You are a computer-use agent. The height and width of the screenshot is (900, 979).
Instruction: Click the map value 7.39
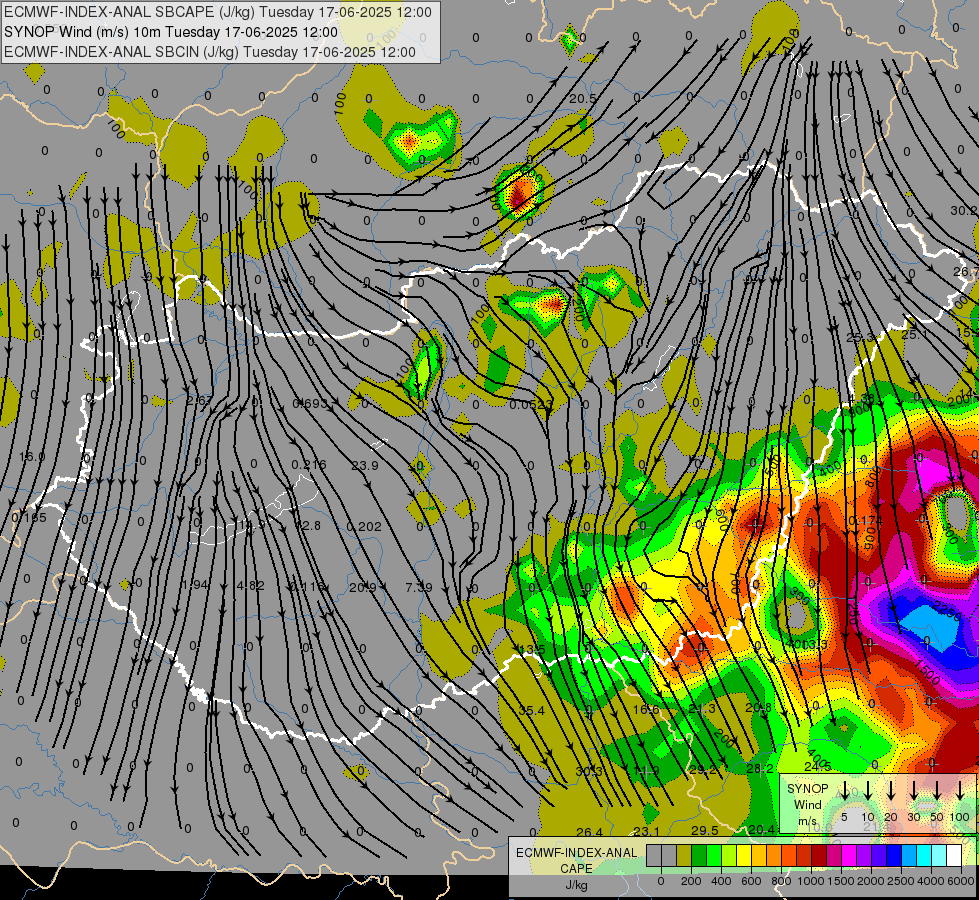(419, 587)
